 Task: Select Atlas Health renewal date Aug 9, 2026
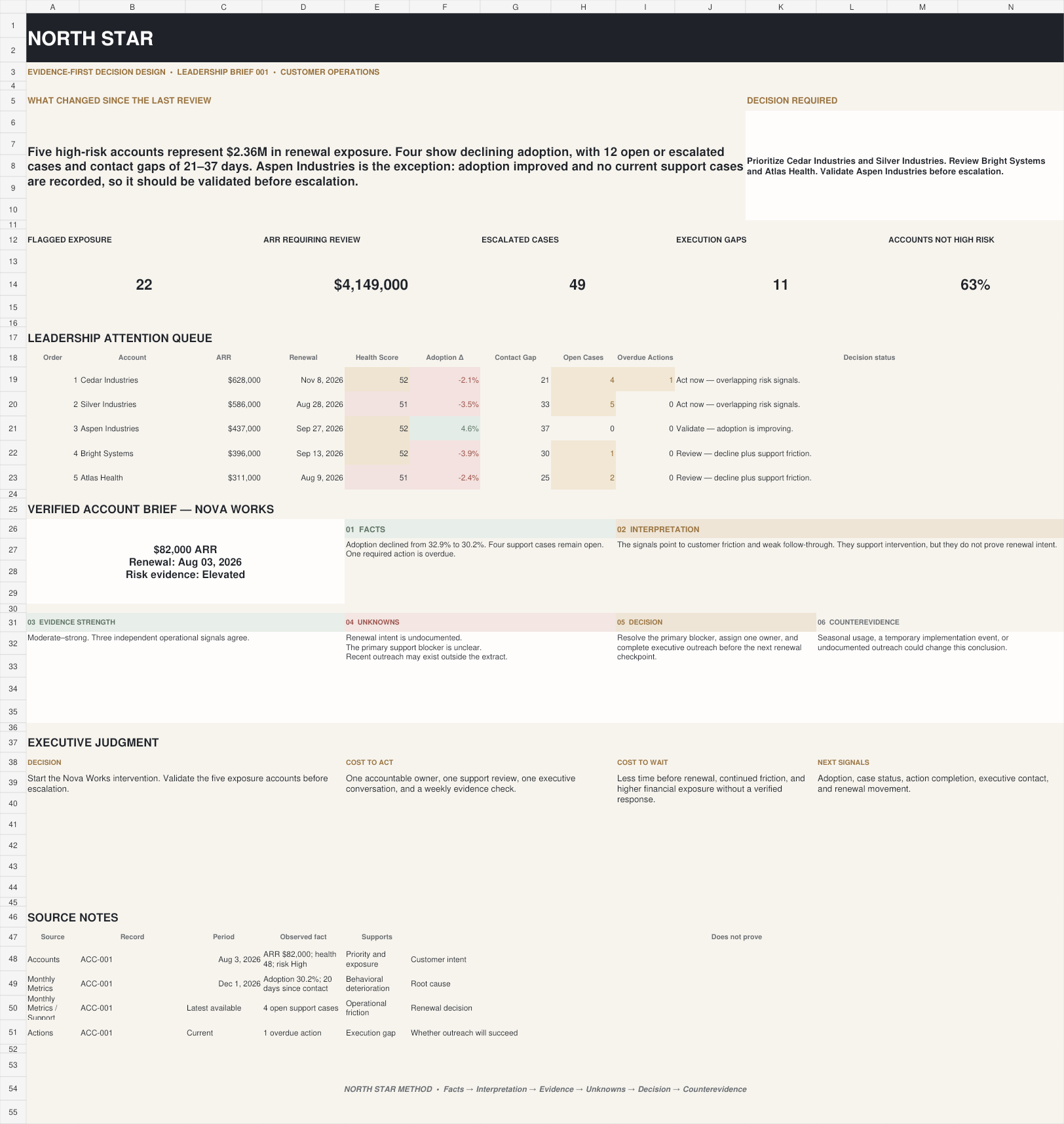[303, 478]
